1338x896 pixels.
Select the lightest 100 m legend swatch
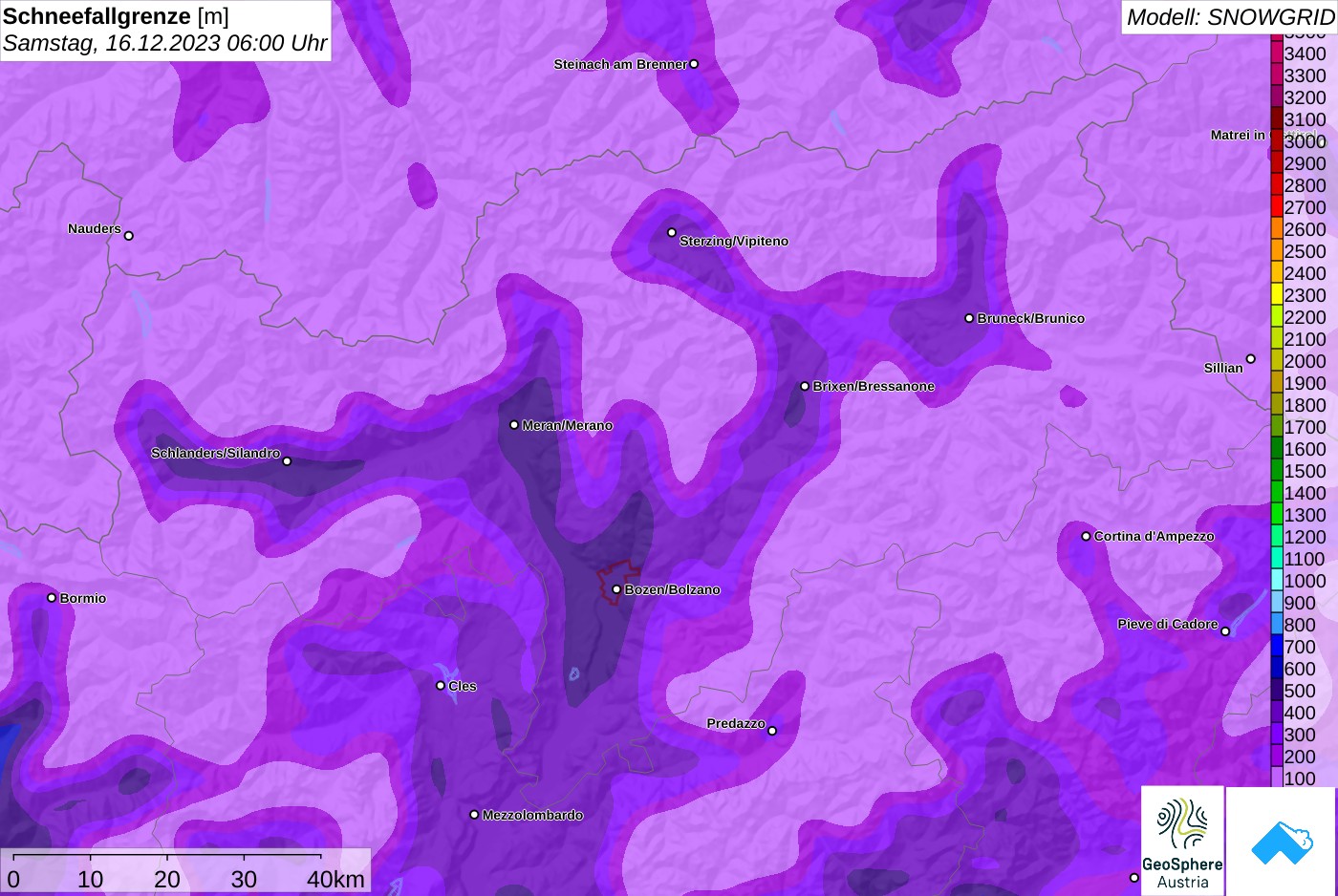[x=1276, y=777]
